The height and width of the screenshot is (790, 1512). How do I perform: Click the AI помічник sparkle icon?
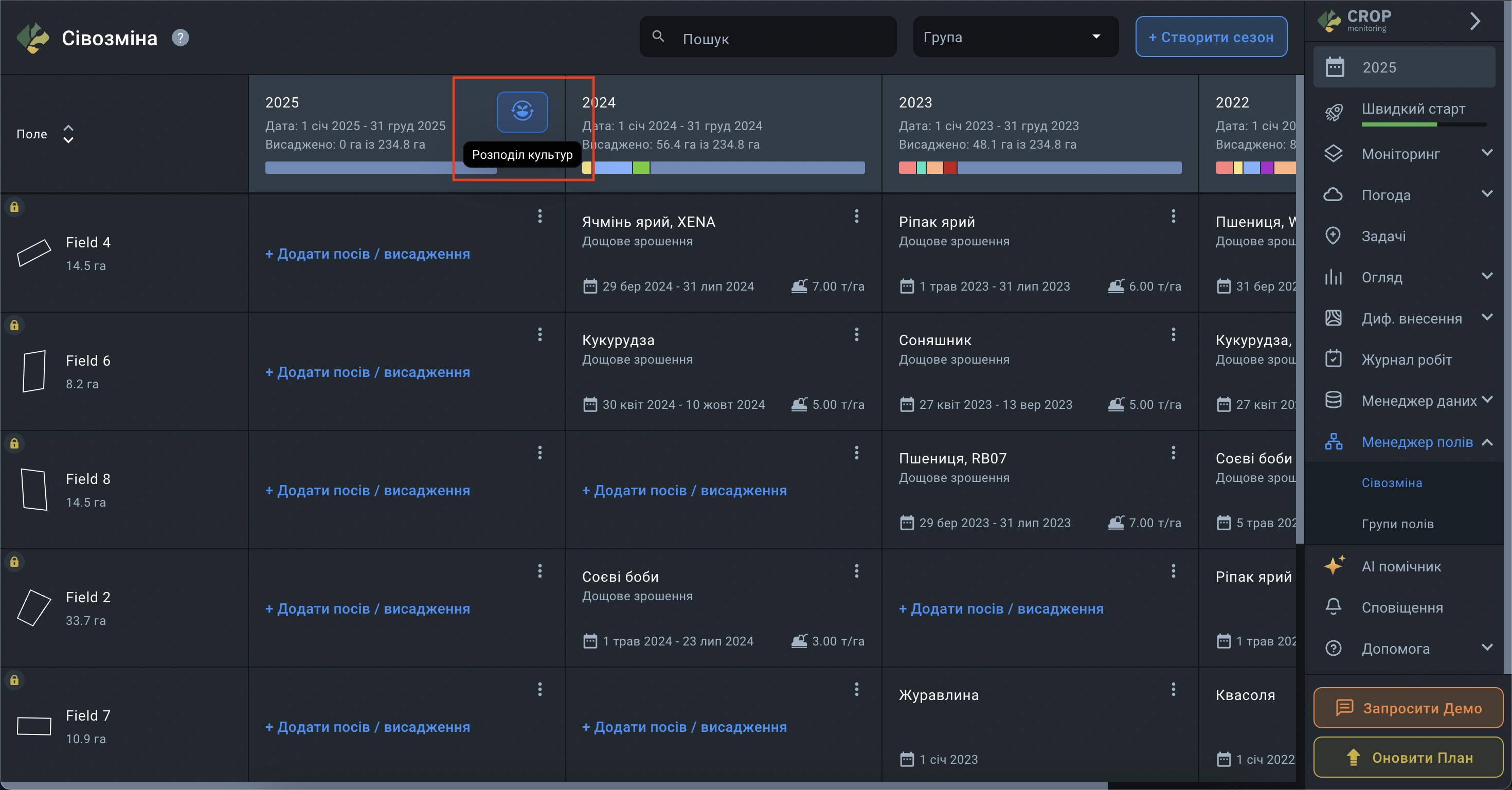(1334, 566)
